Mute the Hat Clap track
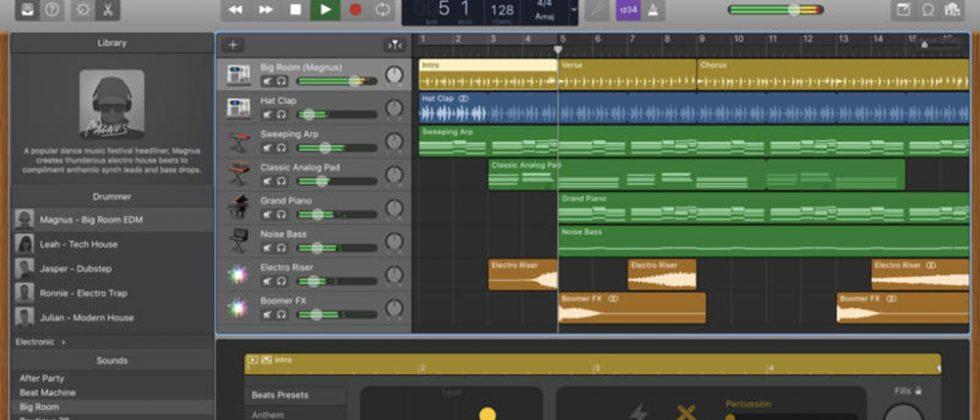The height and width of the screenshot is (420, 980). tap(268, 114)
